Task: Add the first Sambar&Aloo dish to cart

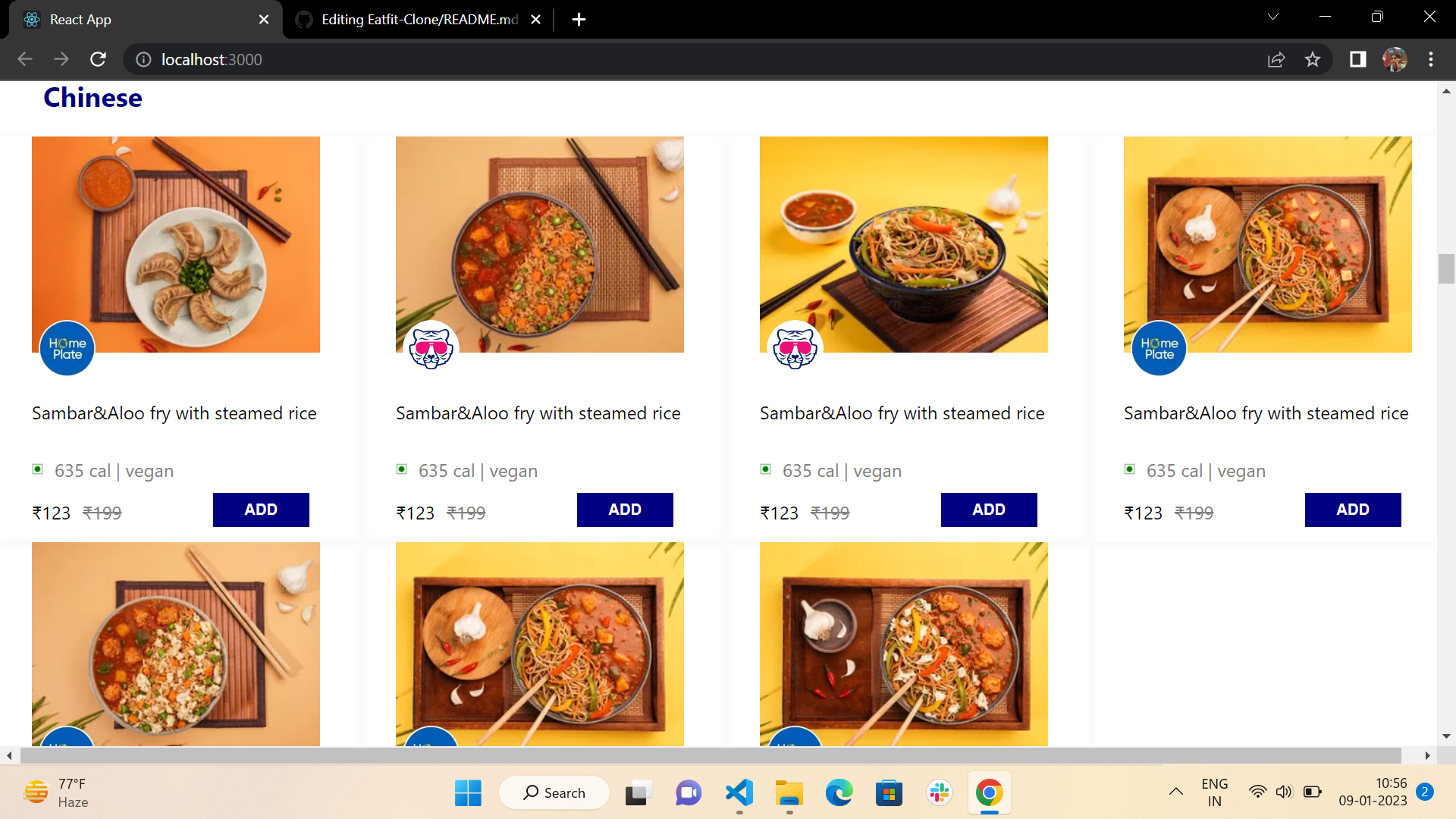Action: [260, 510]
